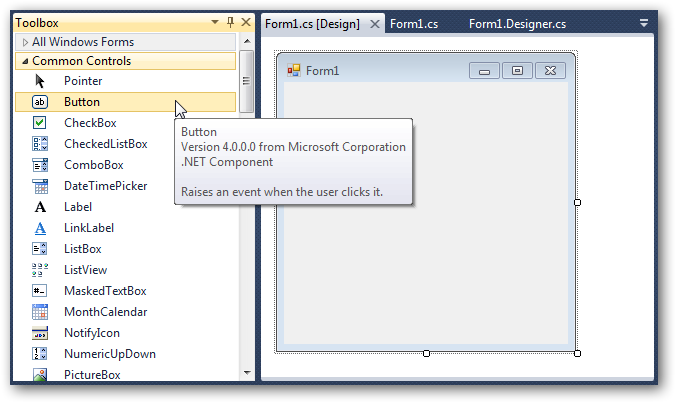
Task: Pick the Label control icon
Action: pyautogui.click(x=40, y=207)
